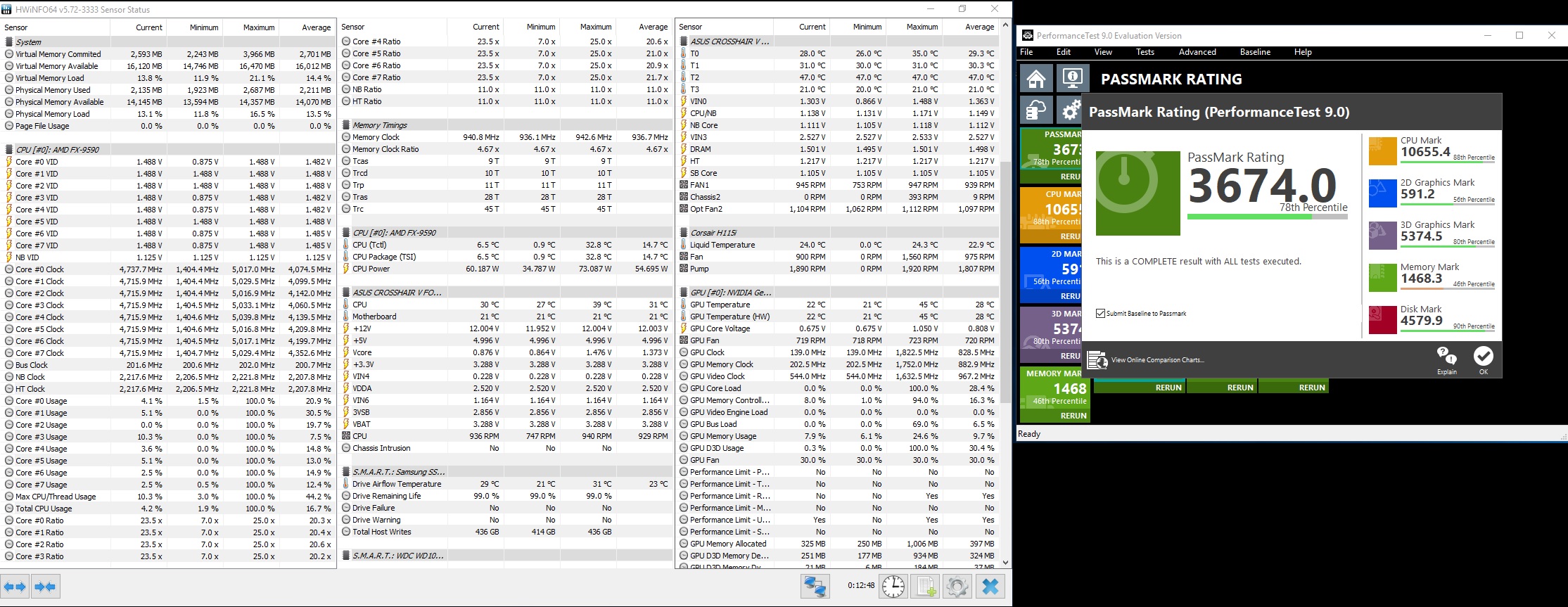Click the scroll down arrow in HWiNFO sensor list
The width and height of the screenshot is (1568, 607).
1005,563
